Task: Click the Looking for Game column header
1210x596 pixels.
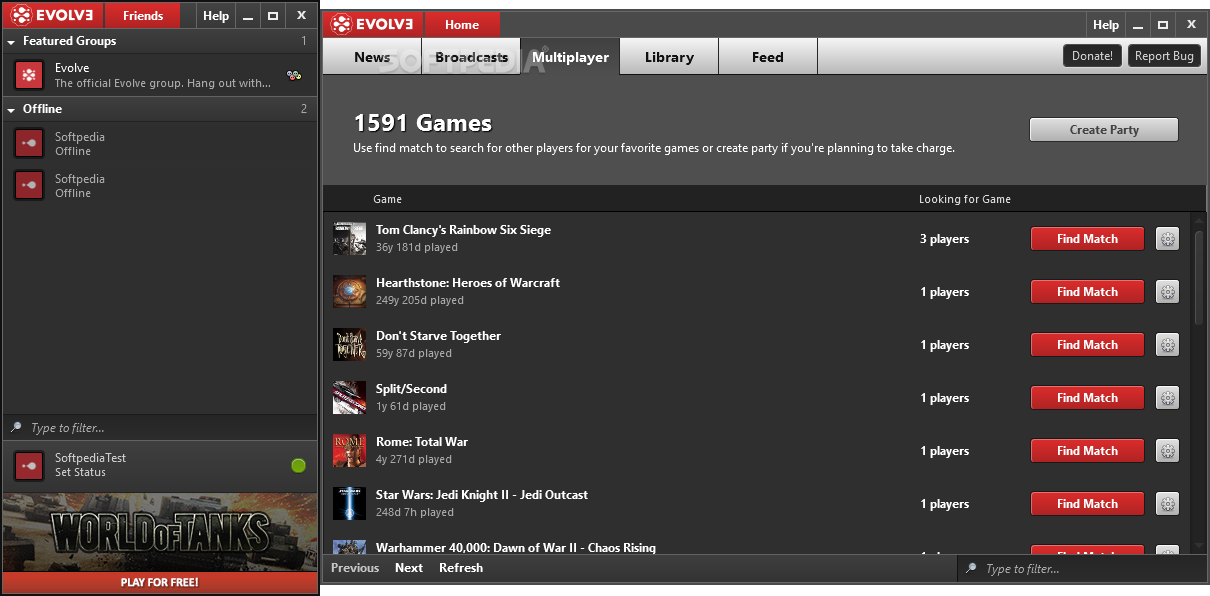Action: point(965,199)
